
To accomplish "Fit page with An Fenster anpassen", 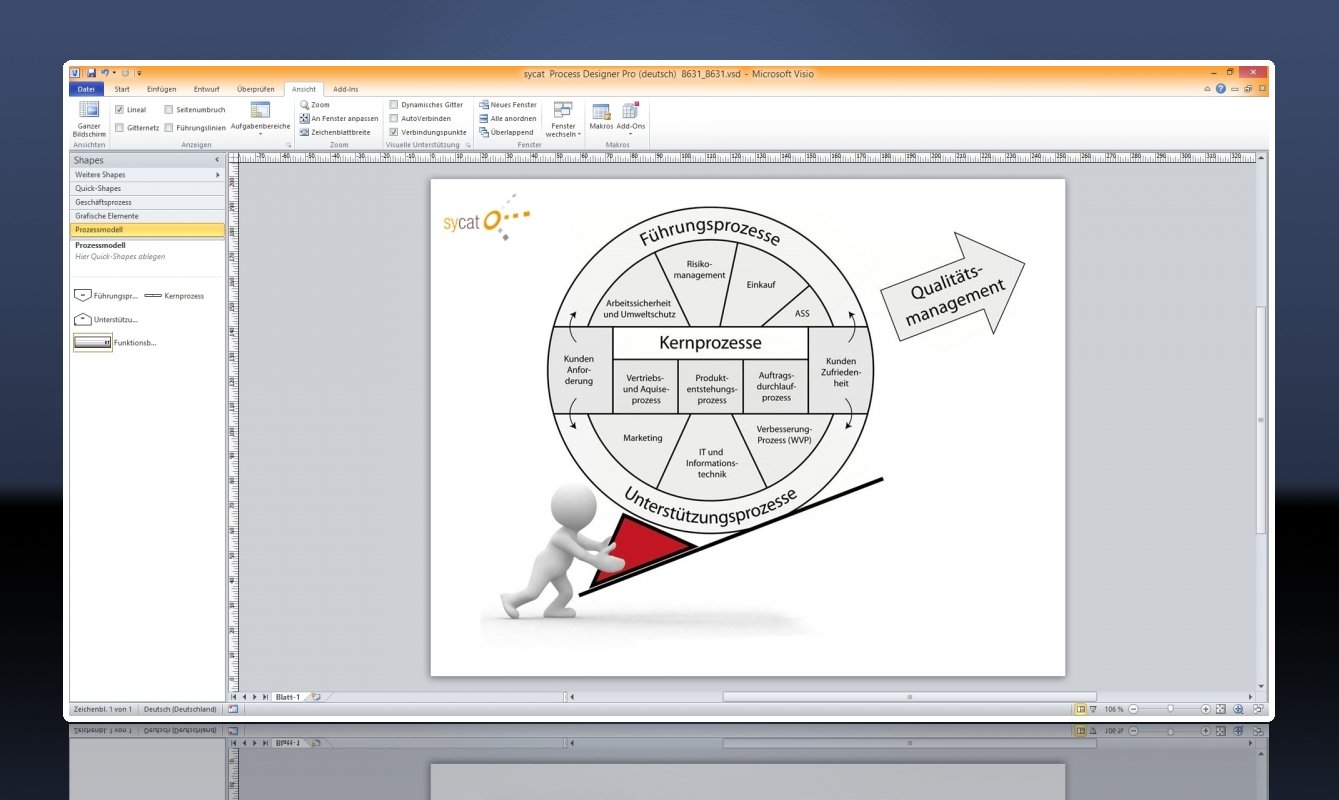I will [339, 118].
